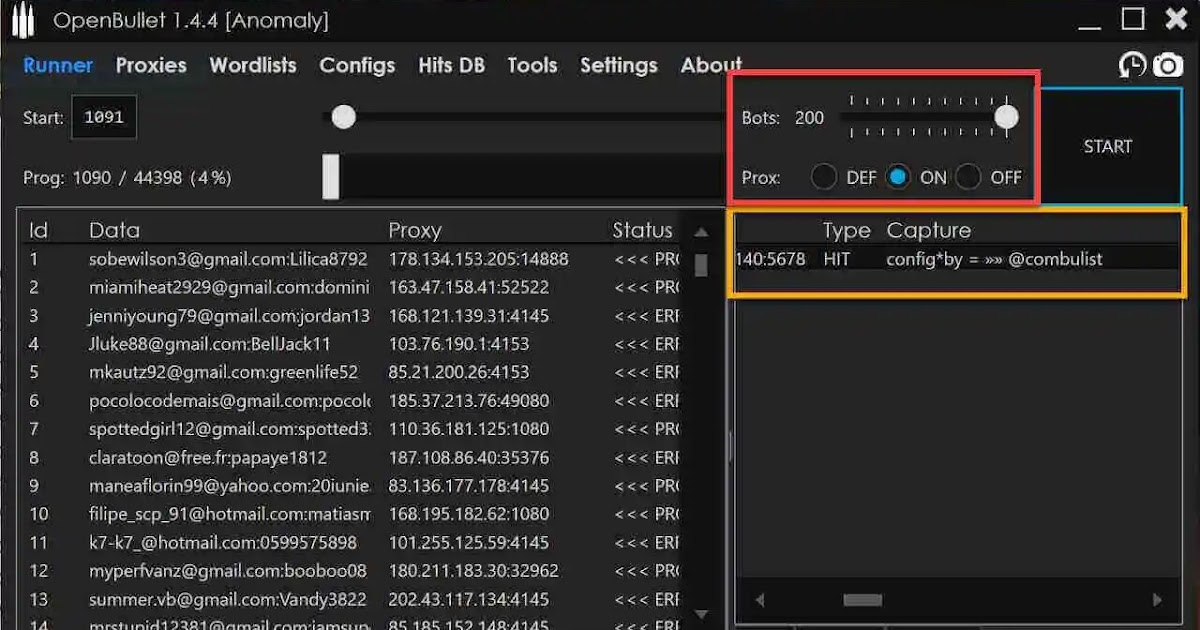Open the Proxies tab

[151, 66]
